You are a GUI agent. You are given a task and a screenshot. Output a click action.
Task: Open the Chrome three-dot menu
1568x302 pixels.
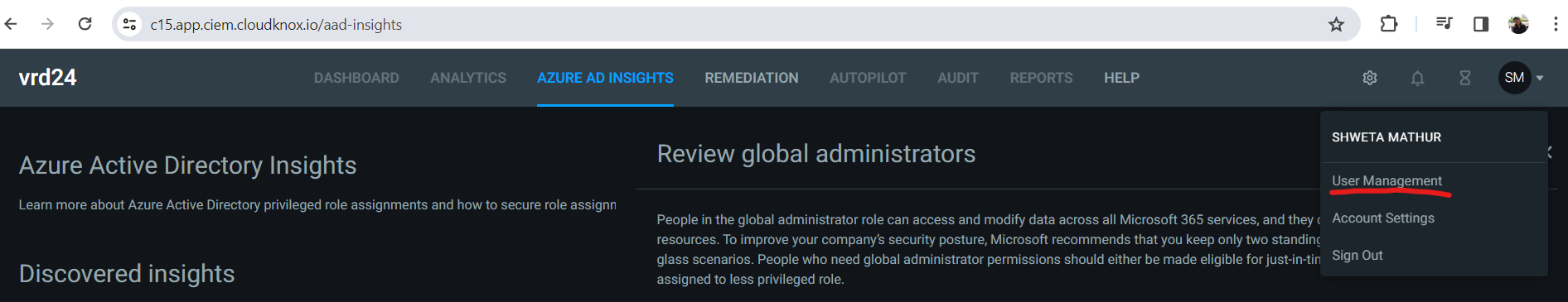(x=1556, y=24)
